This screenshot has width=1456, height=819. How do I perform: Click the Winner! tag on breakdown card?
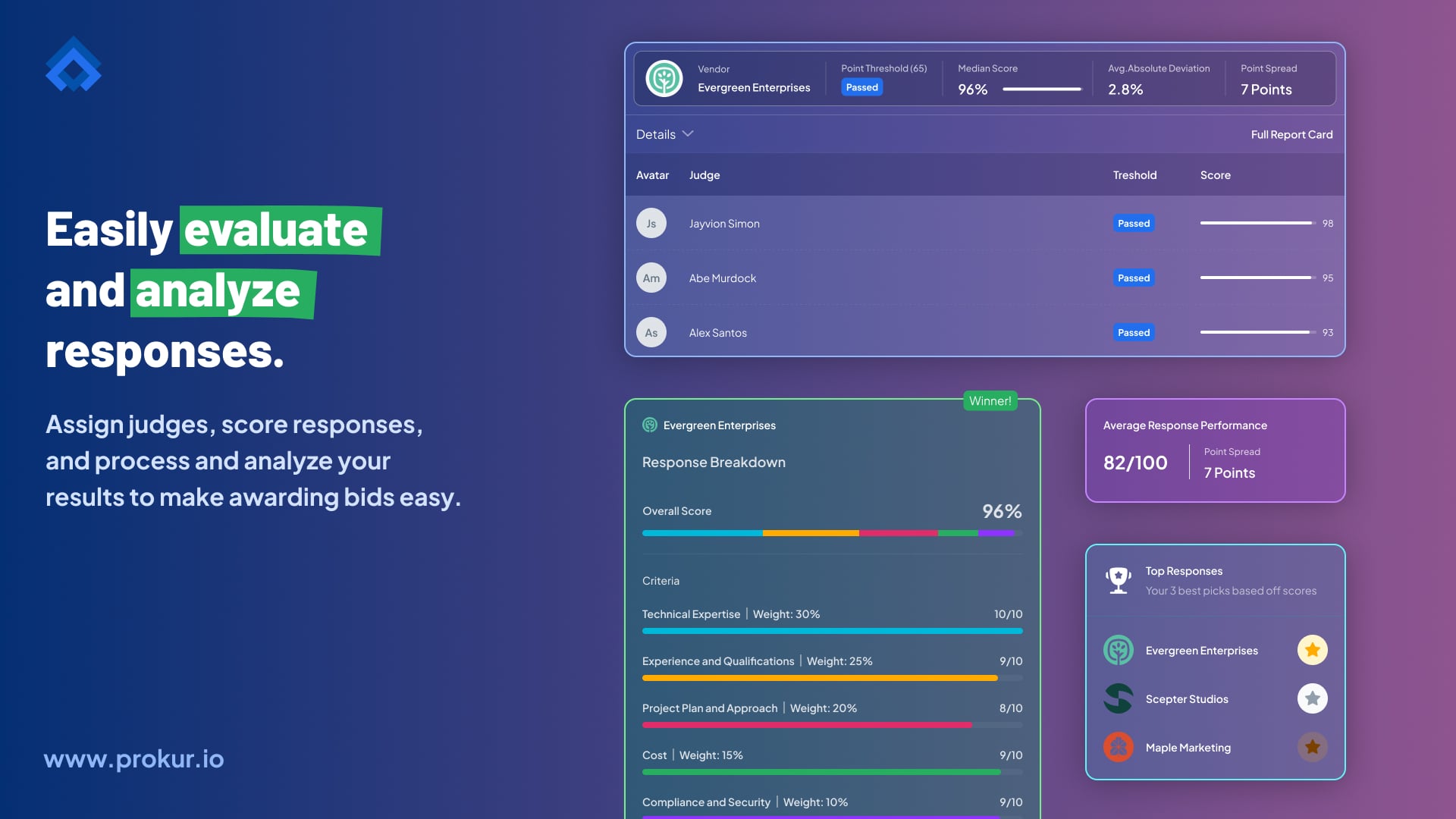(990, 401)
